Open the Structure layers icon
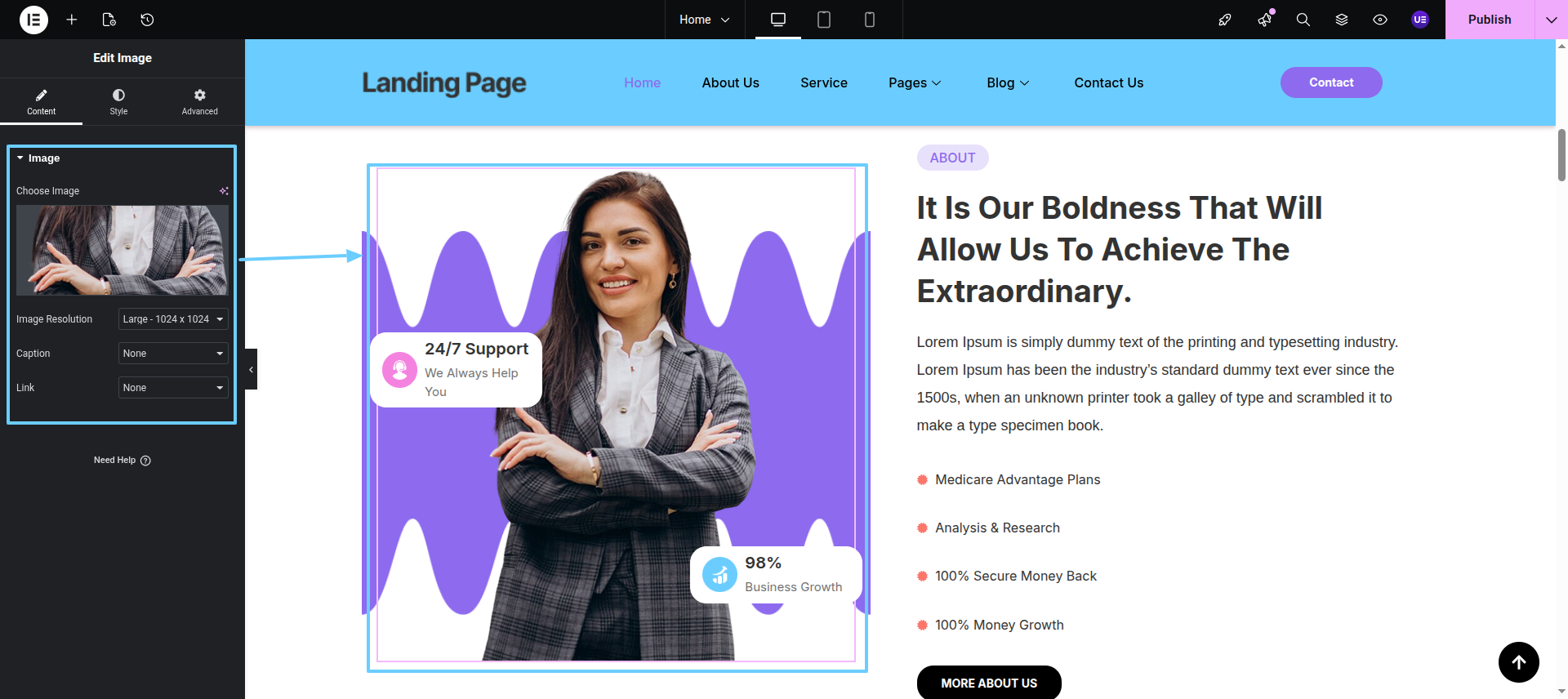1568x699 pixels. click(1342, 20)
